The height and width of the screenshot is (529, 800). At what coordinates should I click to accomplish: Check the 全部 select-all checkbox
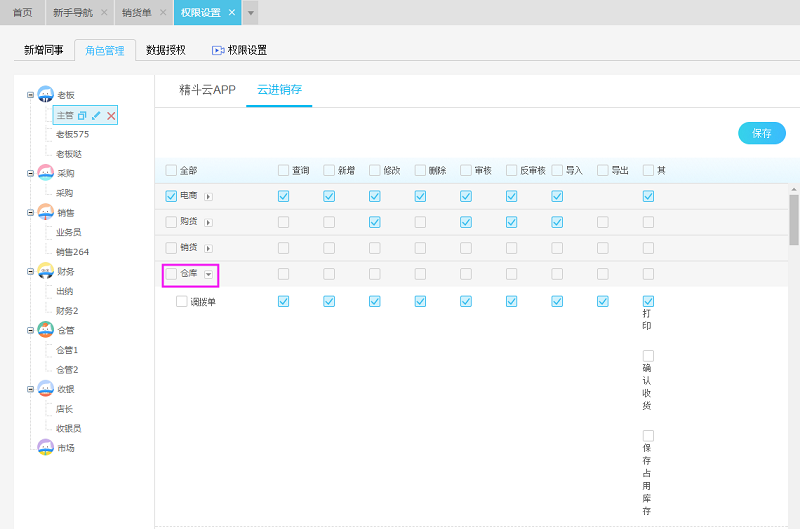tap(171, 170)
